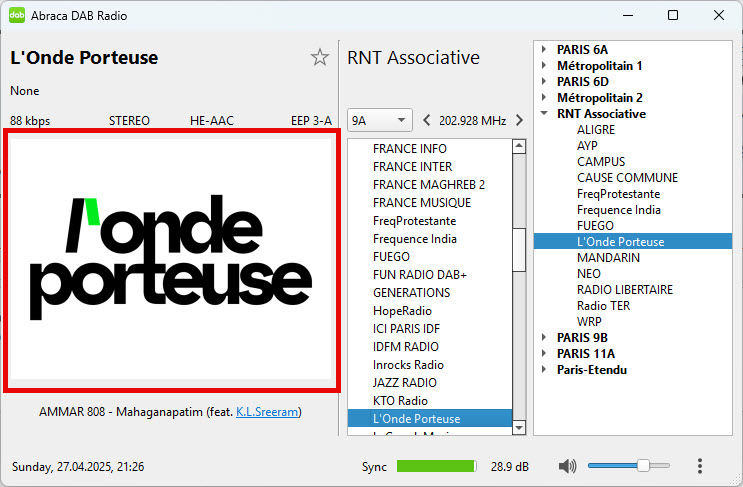
Task: Click the date and time in status bar
Action: (x=78, y=467)
